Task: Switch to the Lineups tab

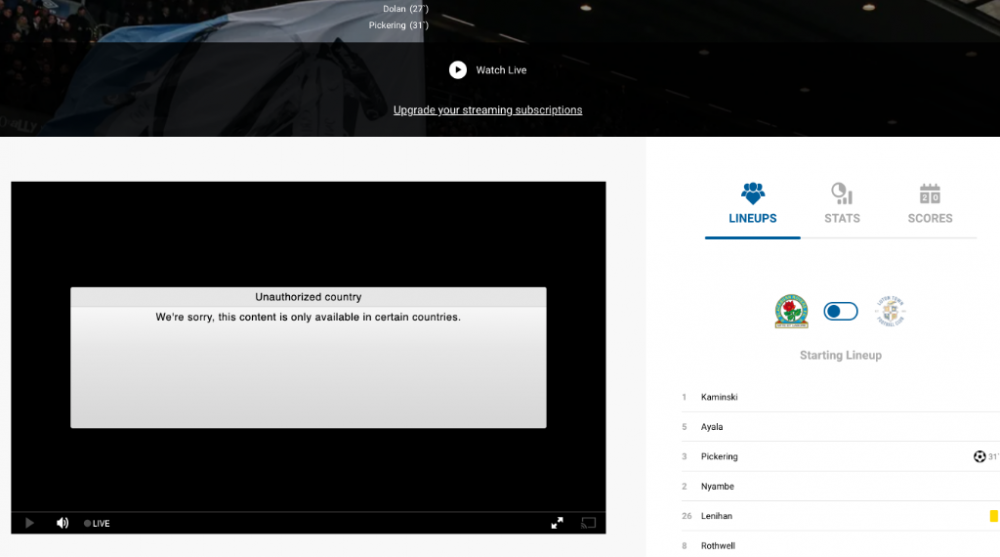Action: tap(752, 203)
